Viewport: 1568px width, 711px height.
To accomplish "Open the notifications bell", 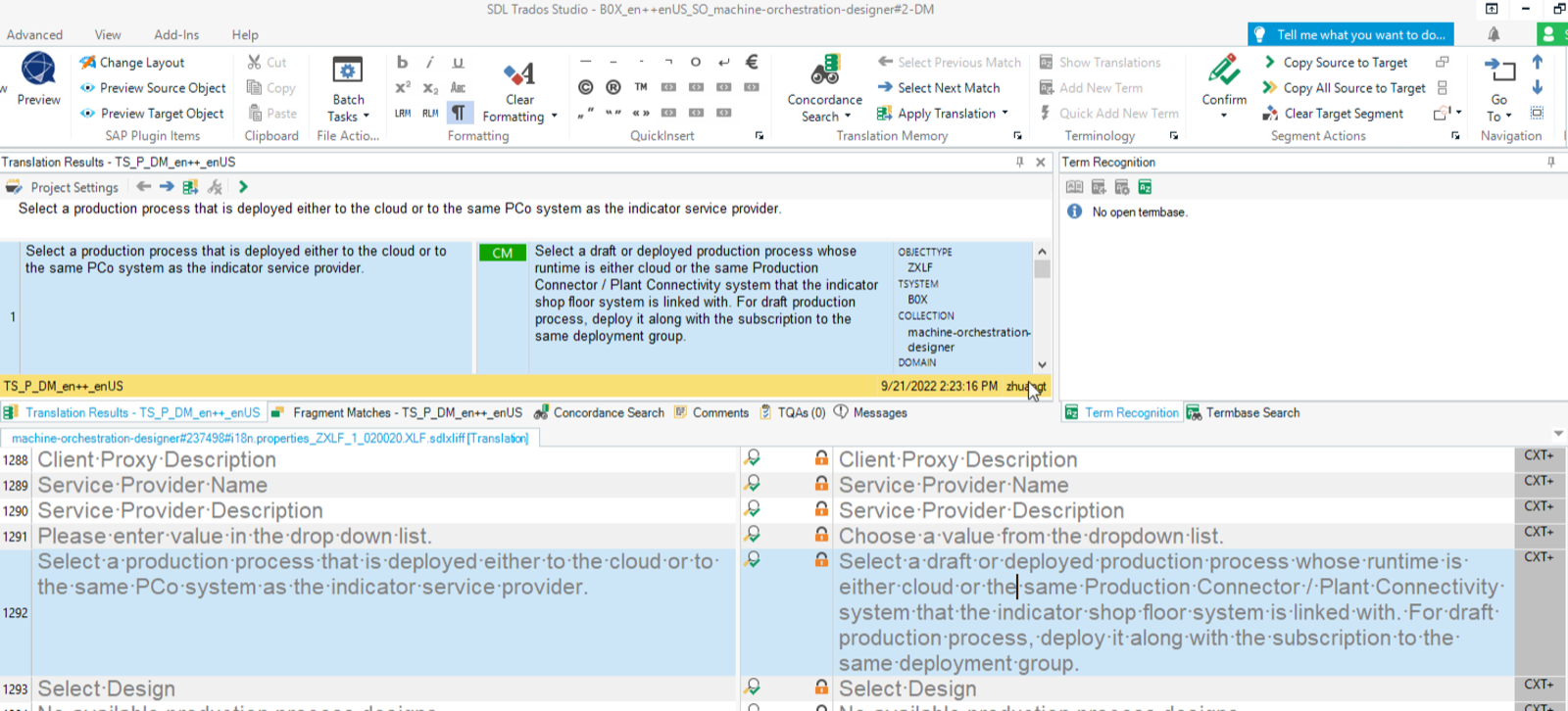I will tap(1494, 34).
